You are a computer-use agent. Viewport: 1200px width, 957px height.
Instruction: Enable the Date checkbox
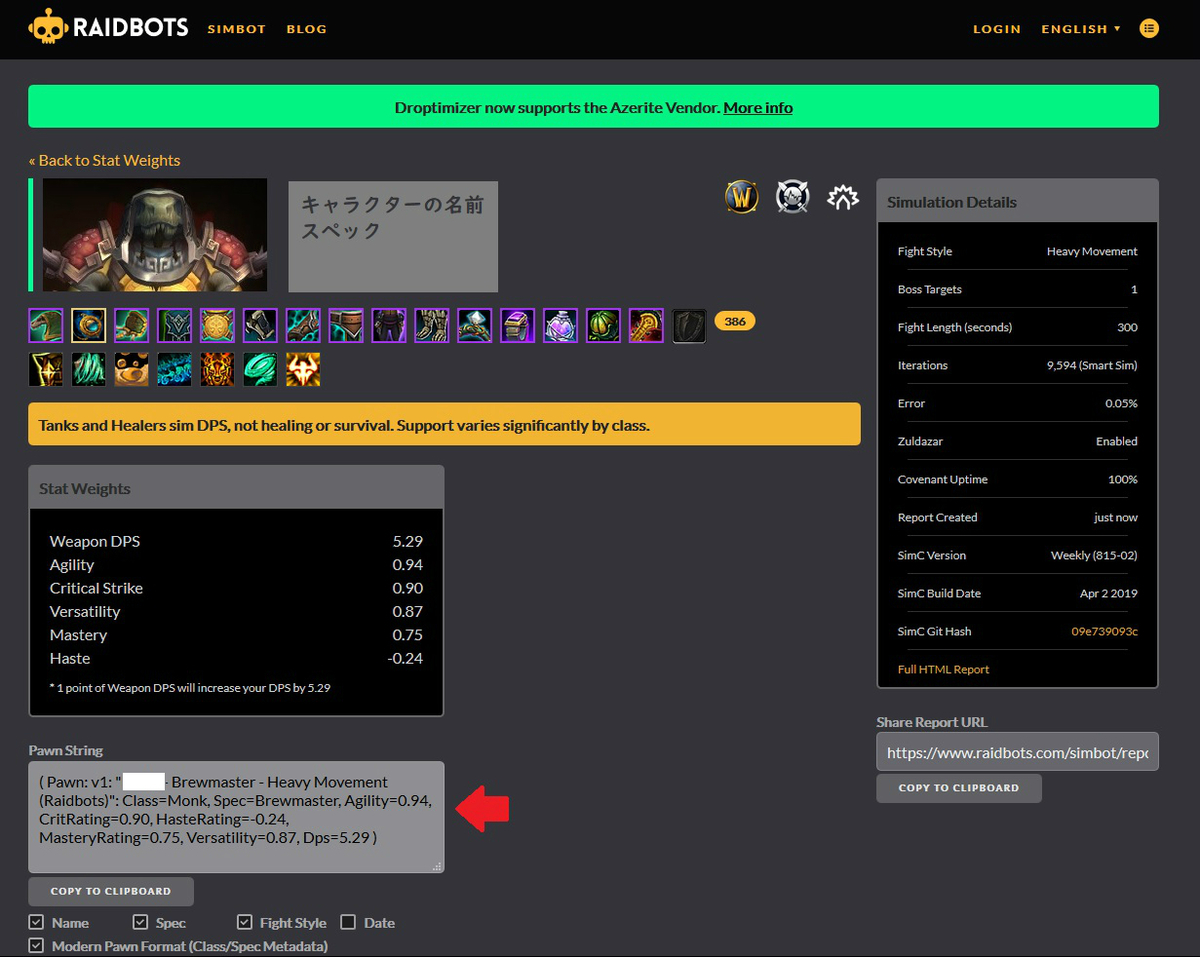click(348, 922)
